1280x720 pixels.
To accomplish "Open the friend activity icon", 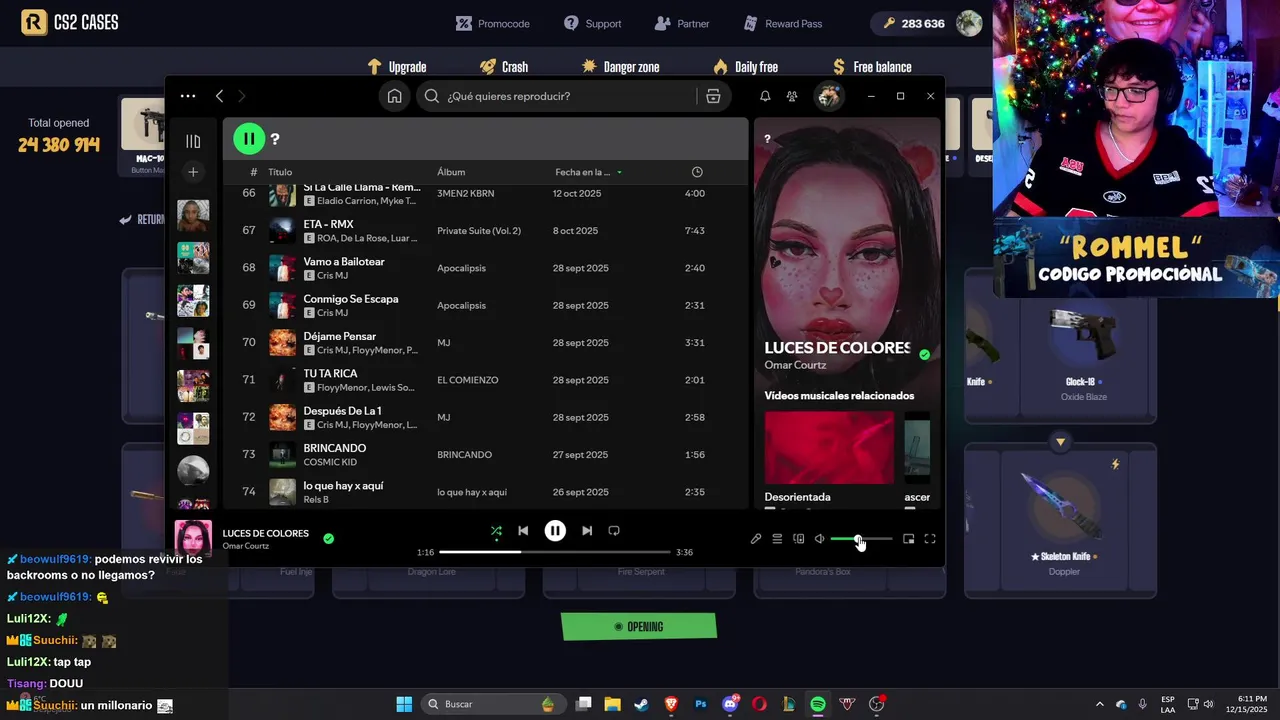I will click(792, 96).
